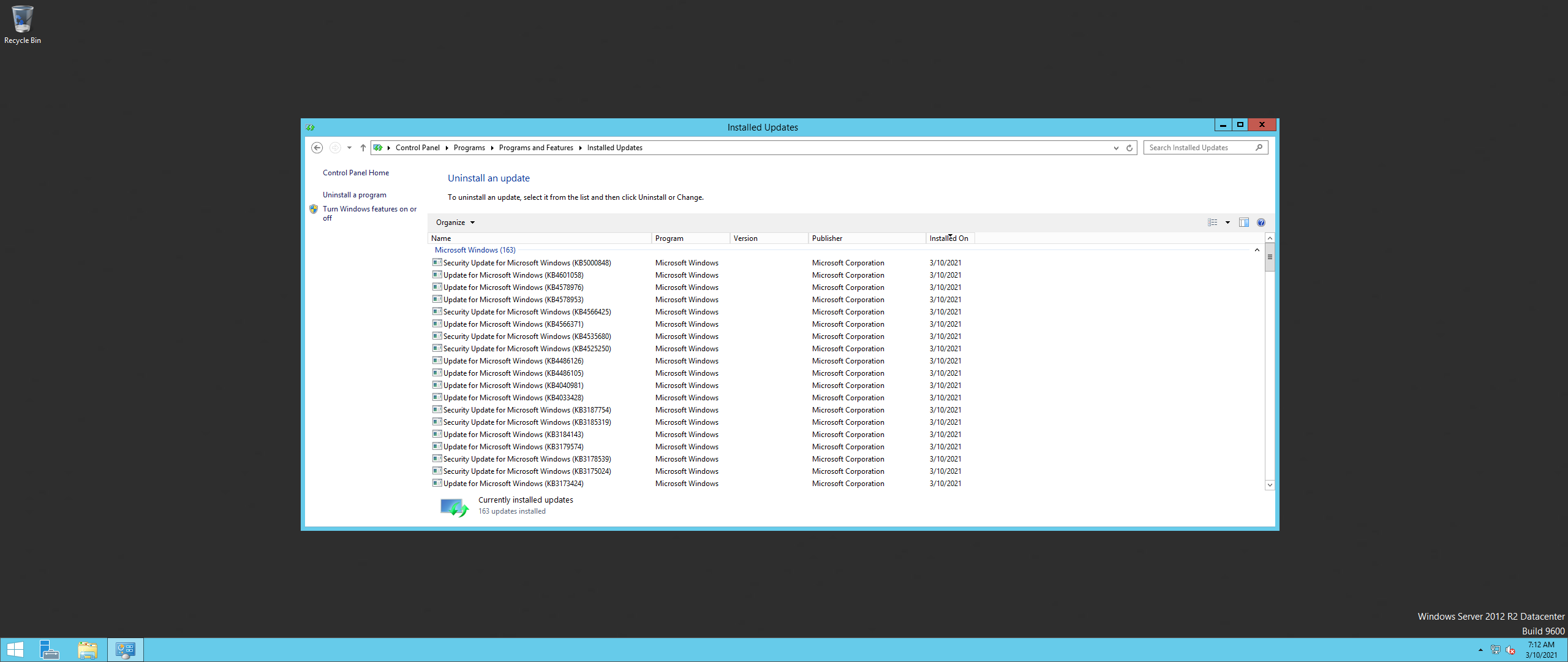Click the volume muted tray icon
Screen dimensions: 1568x662
(1510, 650)
